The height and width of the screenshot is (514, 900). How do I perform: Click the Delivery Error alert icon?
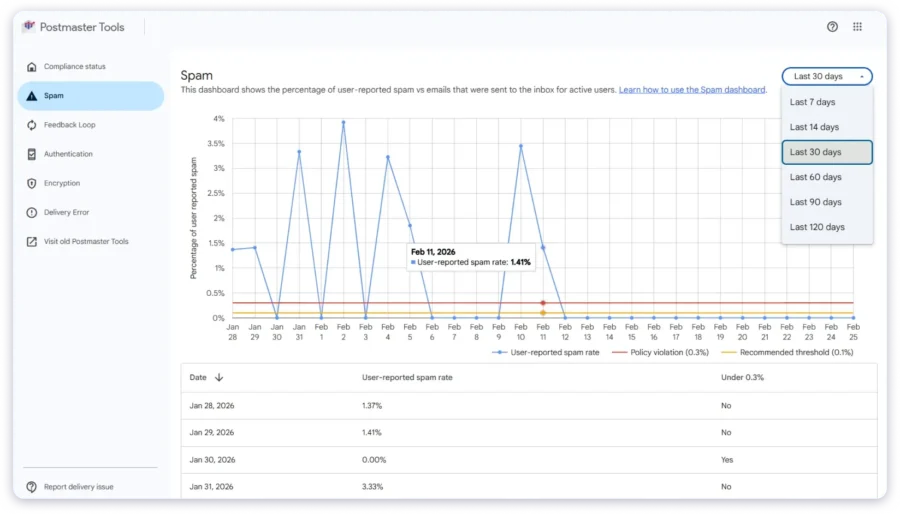tap(32, 212)
